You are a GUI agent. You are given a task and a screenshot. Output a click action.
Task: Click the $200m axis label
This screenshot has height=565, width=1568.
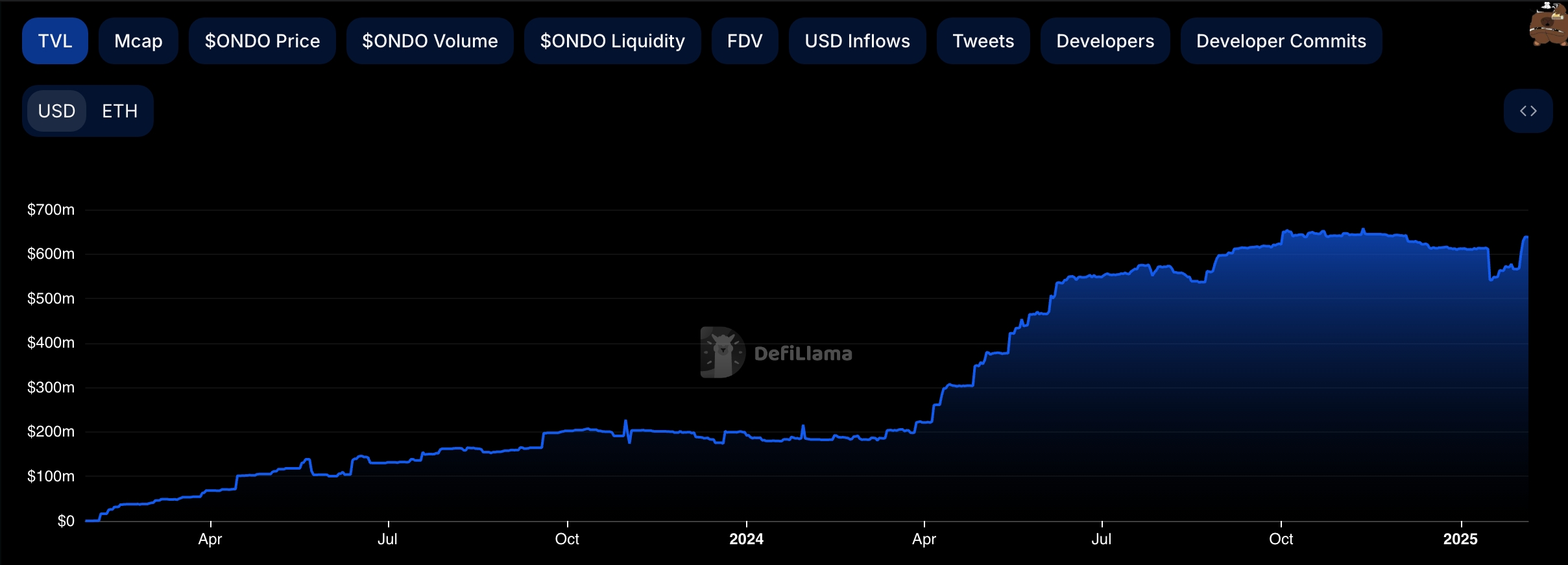[x=51, y=431]
